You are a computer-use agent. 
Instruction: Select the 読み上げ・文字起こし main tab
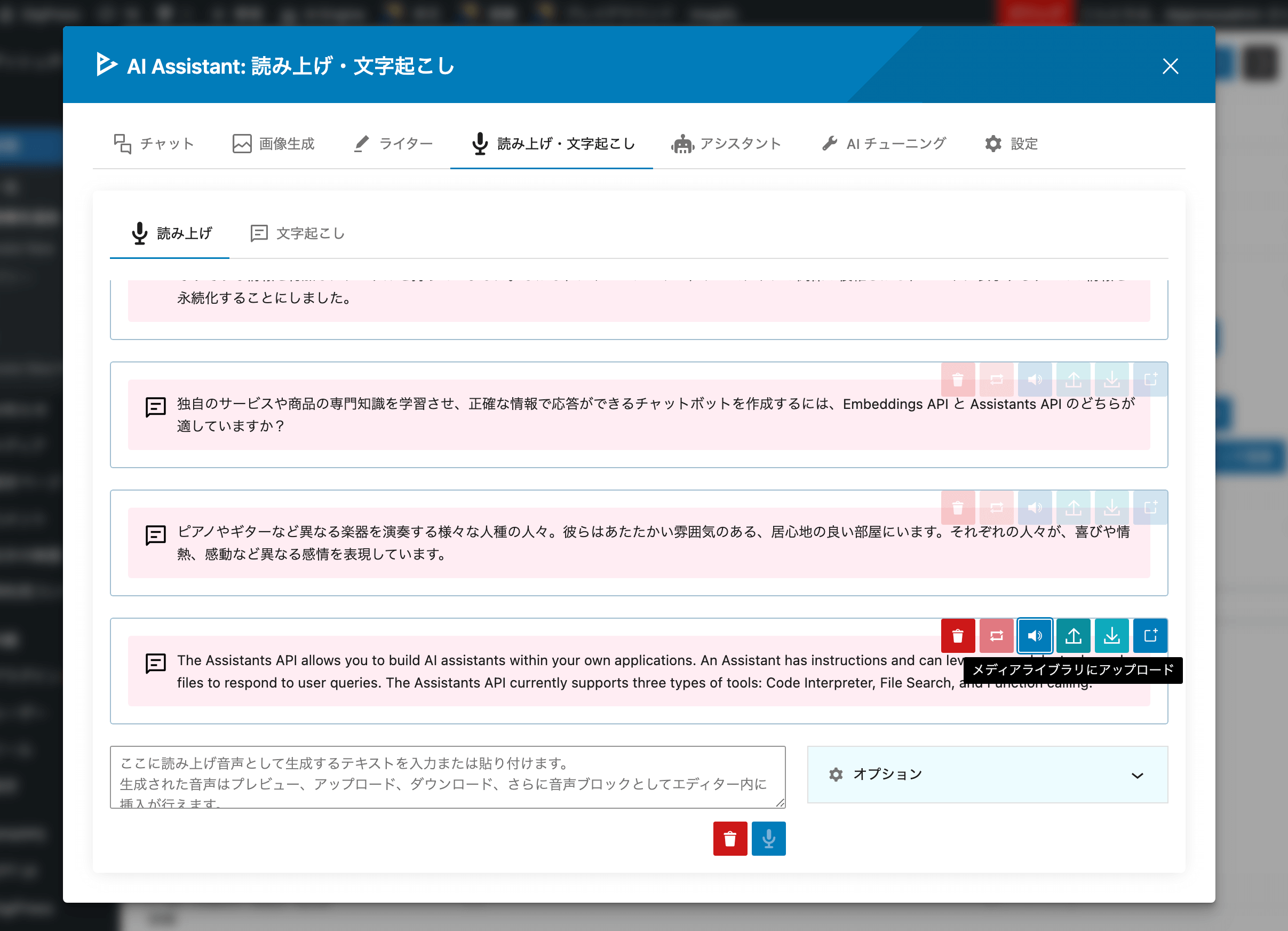click(553, 144)
